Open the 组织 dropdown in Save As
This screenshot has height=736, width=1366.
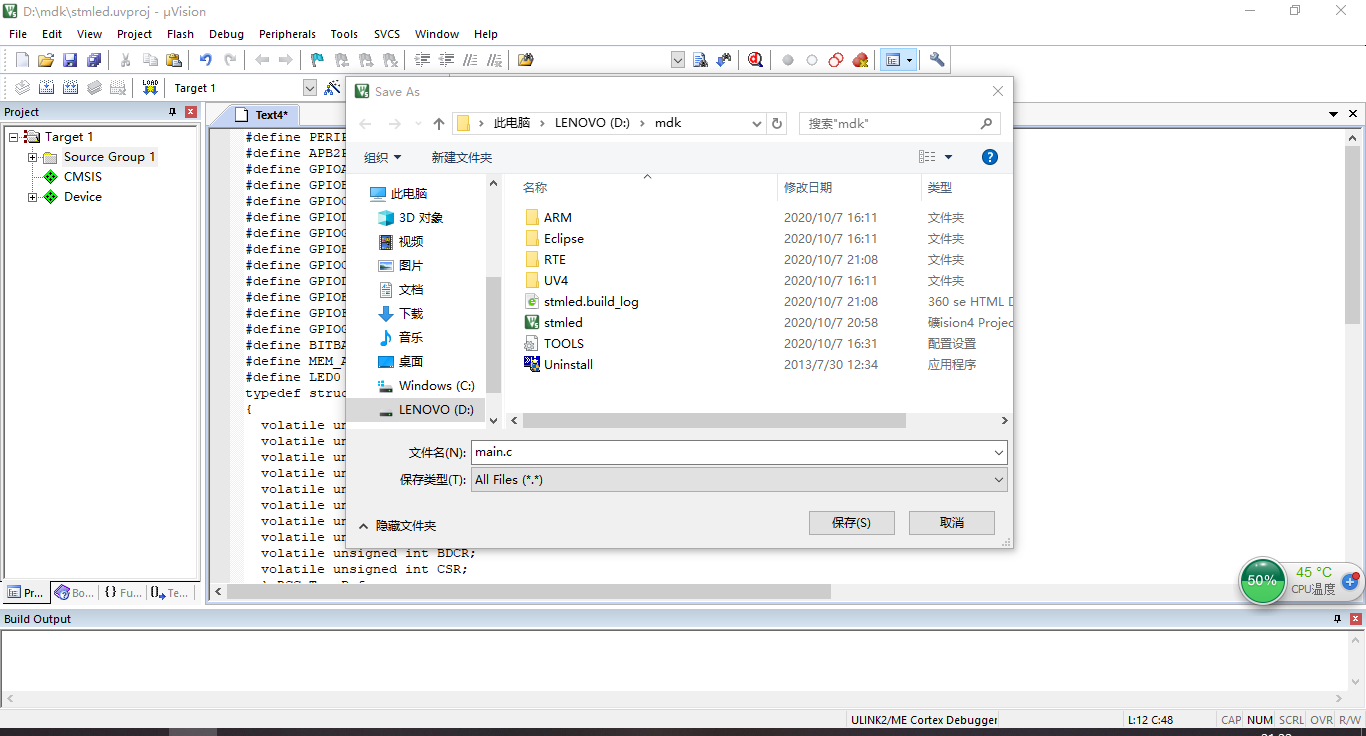tap(382, 157)
